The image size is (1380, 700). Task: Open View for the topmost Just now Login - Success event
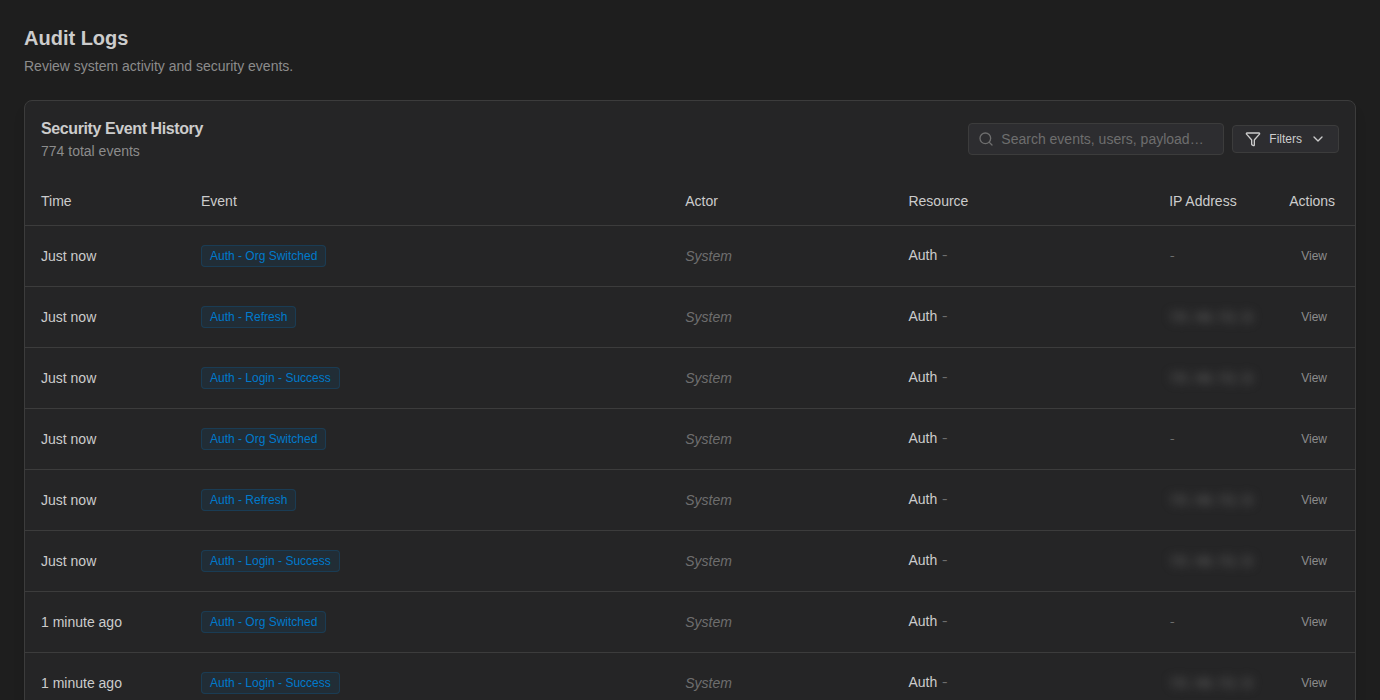coord(1314,378)
